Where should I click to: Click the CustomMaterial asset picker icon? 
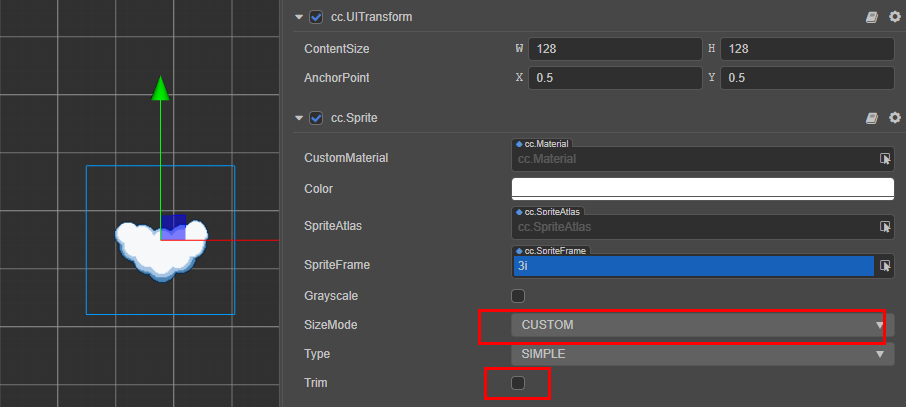885,158
